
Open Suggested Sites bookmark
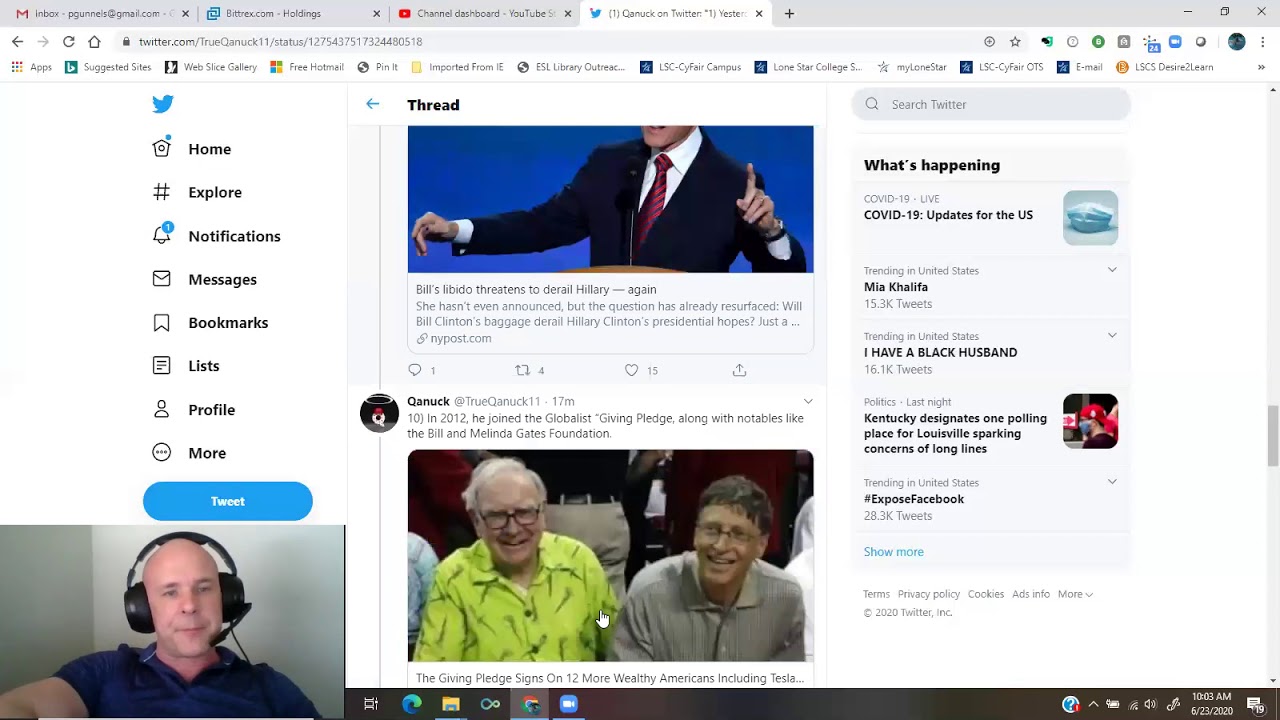[x=108, y=67]
